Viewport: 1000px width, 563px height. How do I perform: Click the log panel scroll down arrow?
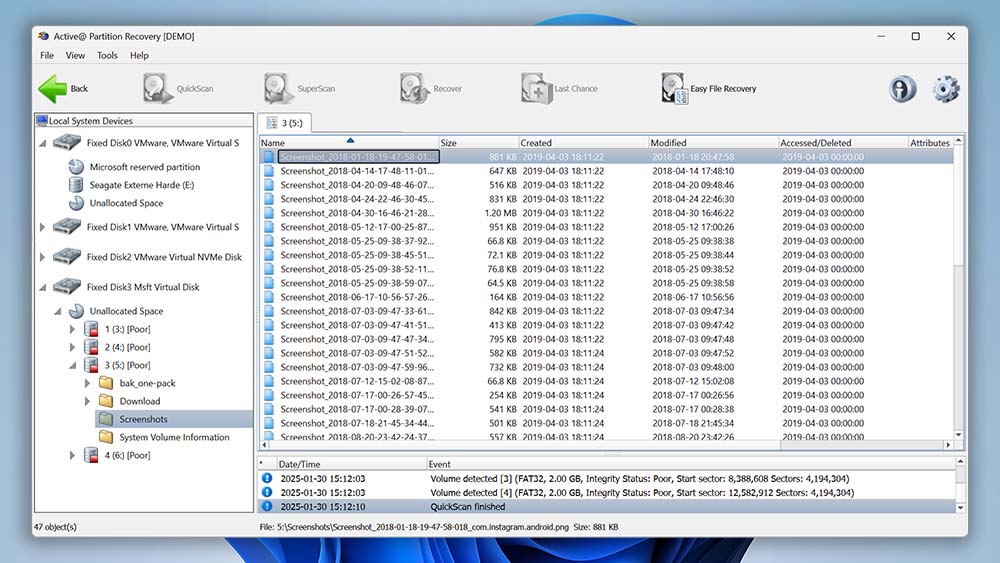click(x=960, y=508)
